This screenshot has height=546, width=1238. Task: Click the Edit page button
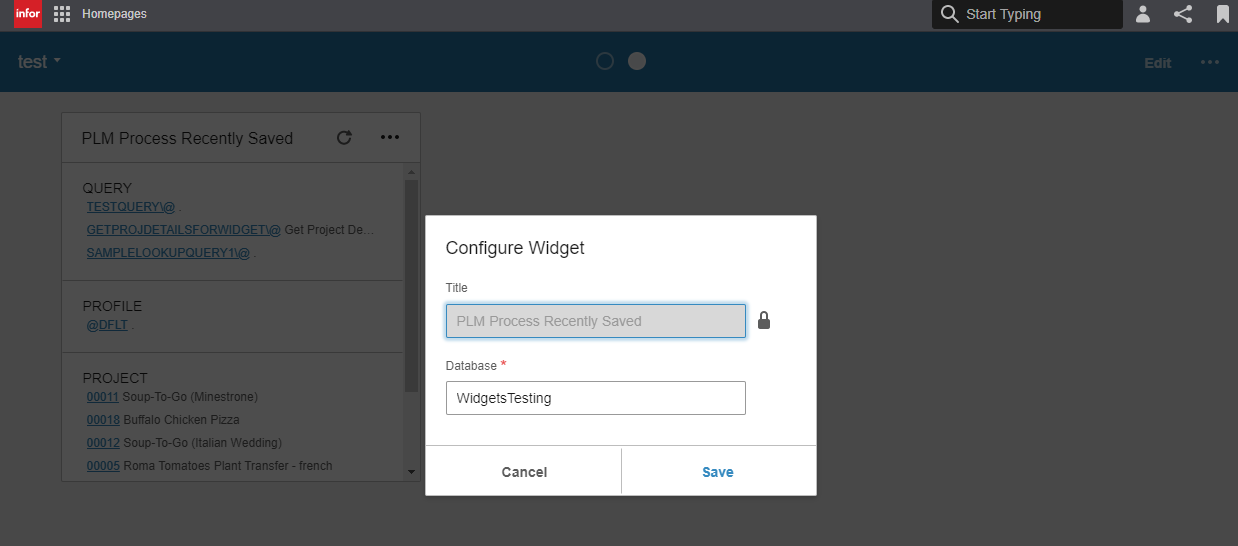1158,63
